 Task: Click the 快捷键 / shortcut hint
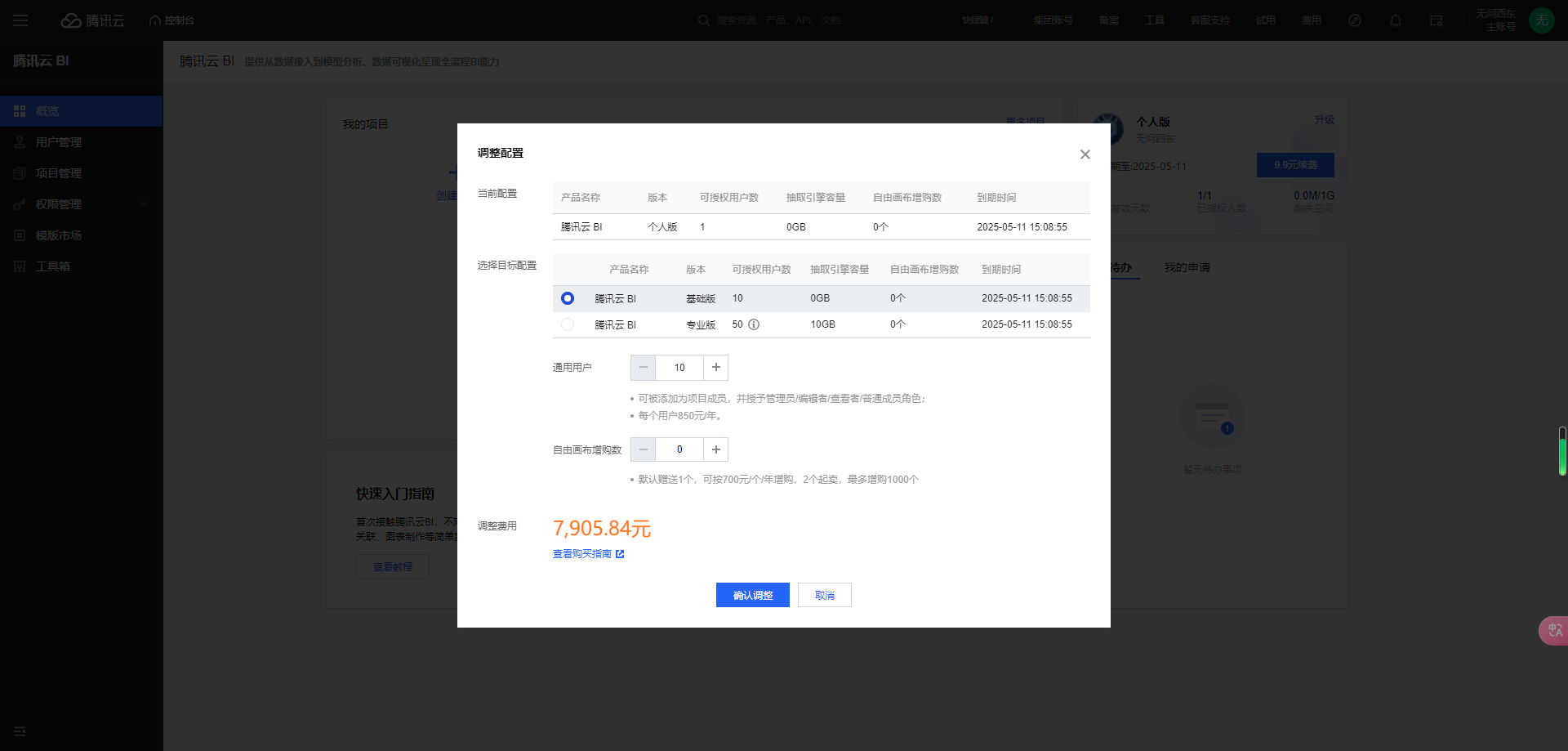click(x=978, y=20)
